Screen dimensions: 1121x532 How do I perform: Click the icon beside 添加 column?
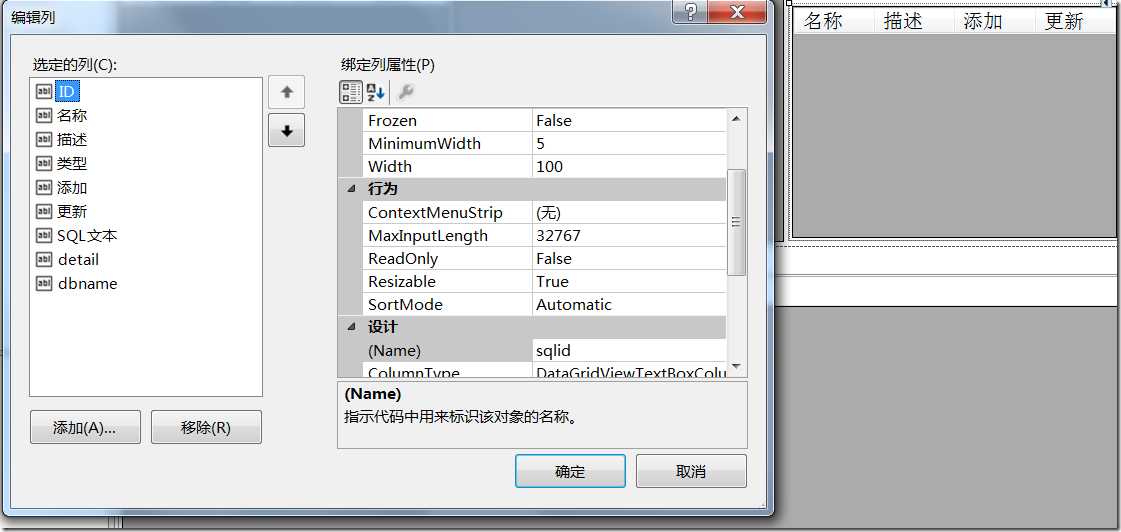44,187
